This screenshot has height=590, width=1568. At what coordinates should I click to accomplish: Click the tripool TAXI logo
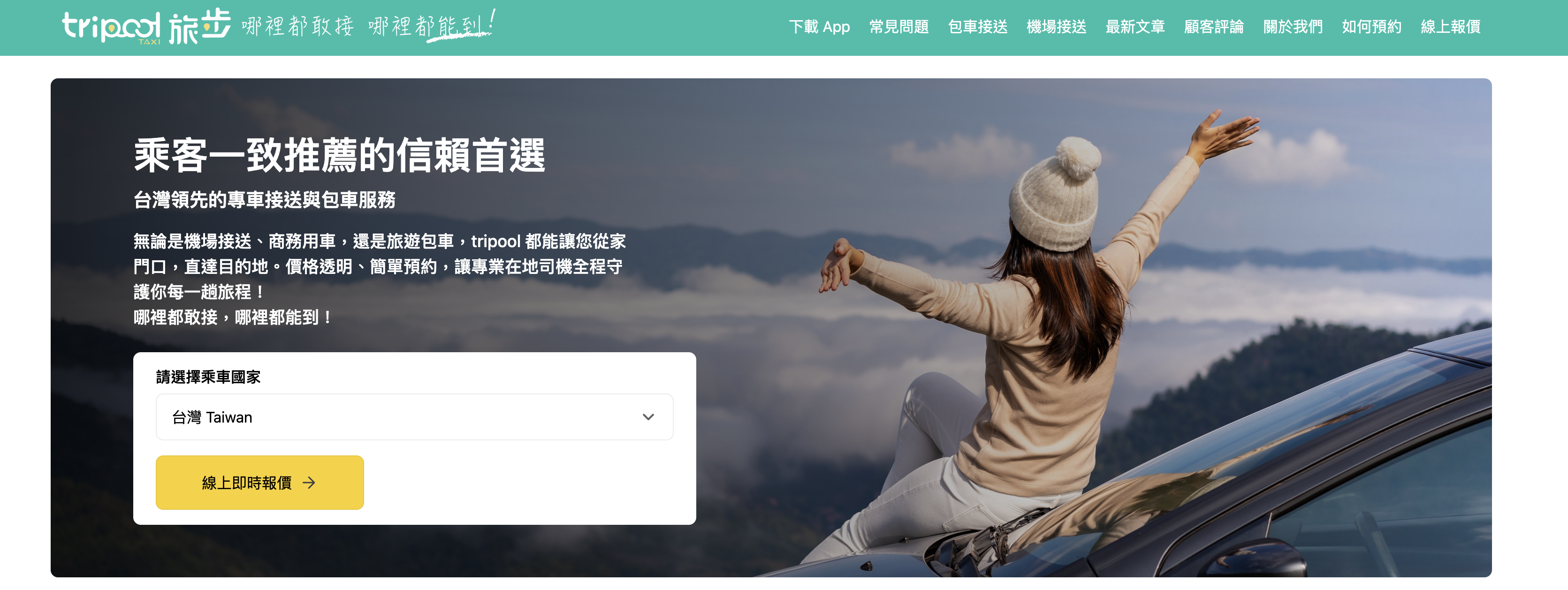click(x=111, y=27)
